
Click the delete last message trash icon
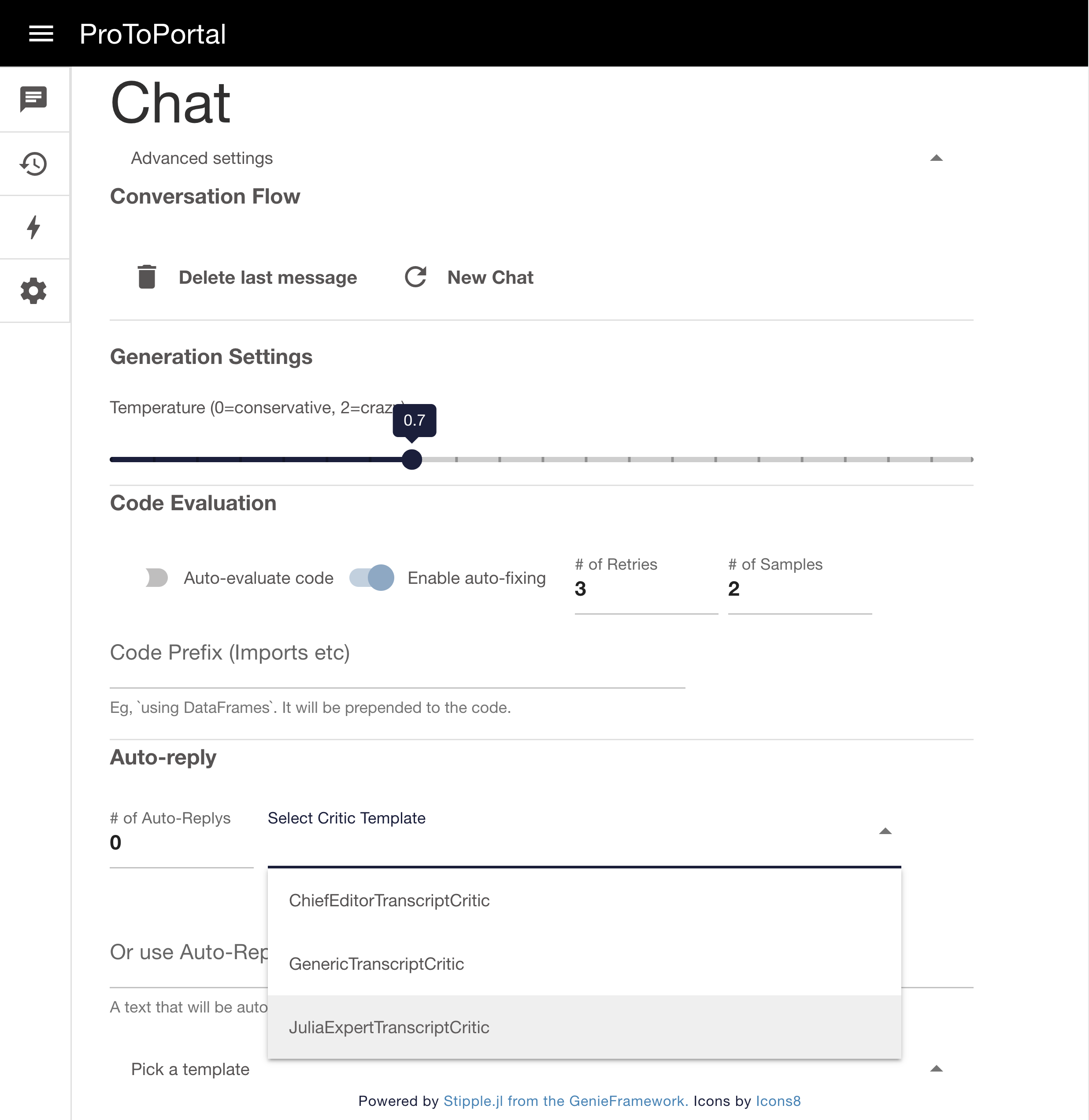coord(147,277)
